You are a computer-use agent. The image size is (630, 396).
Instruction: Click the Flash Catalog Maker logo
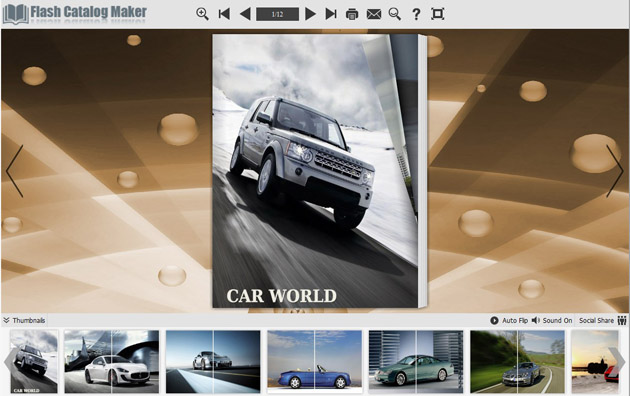(75, 14)
